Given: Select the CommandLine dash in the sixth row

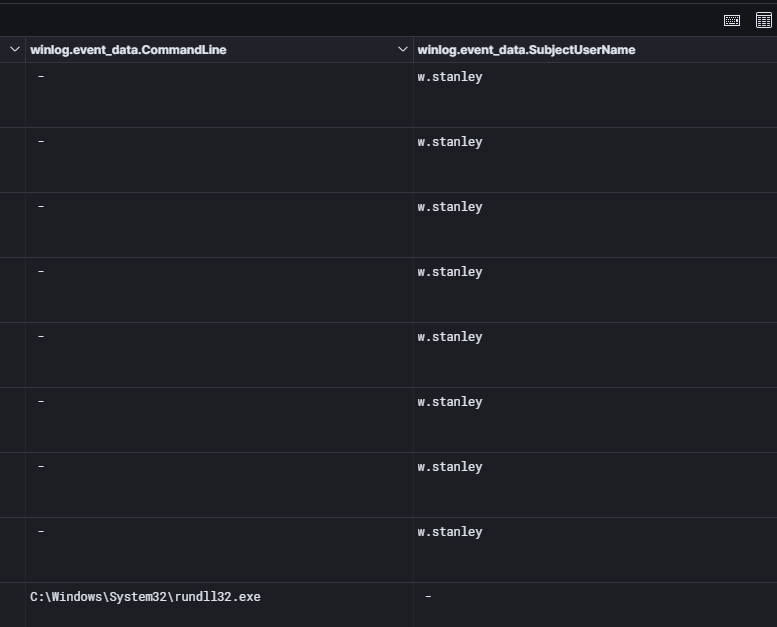Looking at the screenshot, I should pos(41,402).
